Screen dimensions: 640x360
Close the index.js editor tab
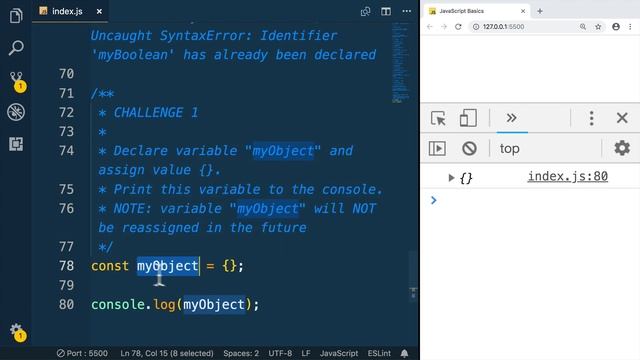99,11
